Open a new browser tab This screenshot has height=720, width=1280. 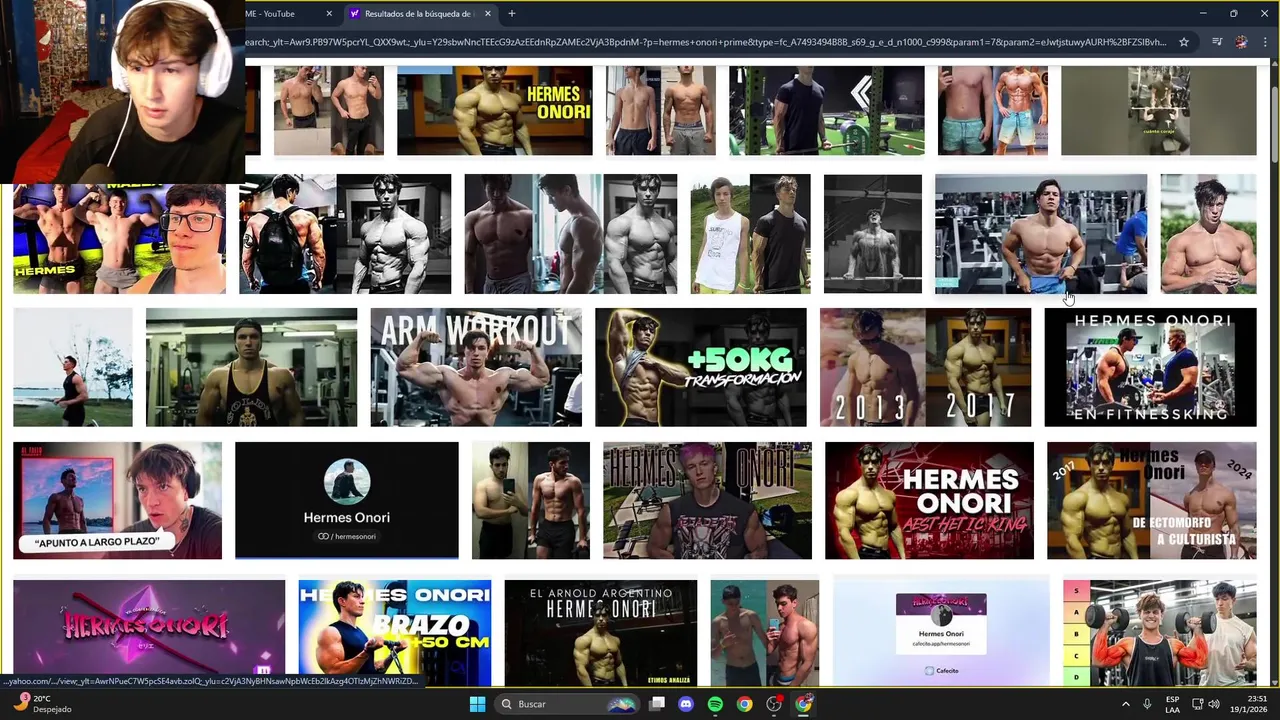(511, 14)
